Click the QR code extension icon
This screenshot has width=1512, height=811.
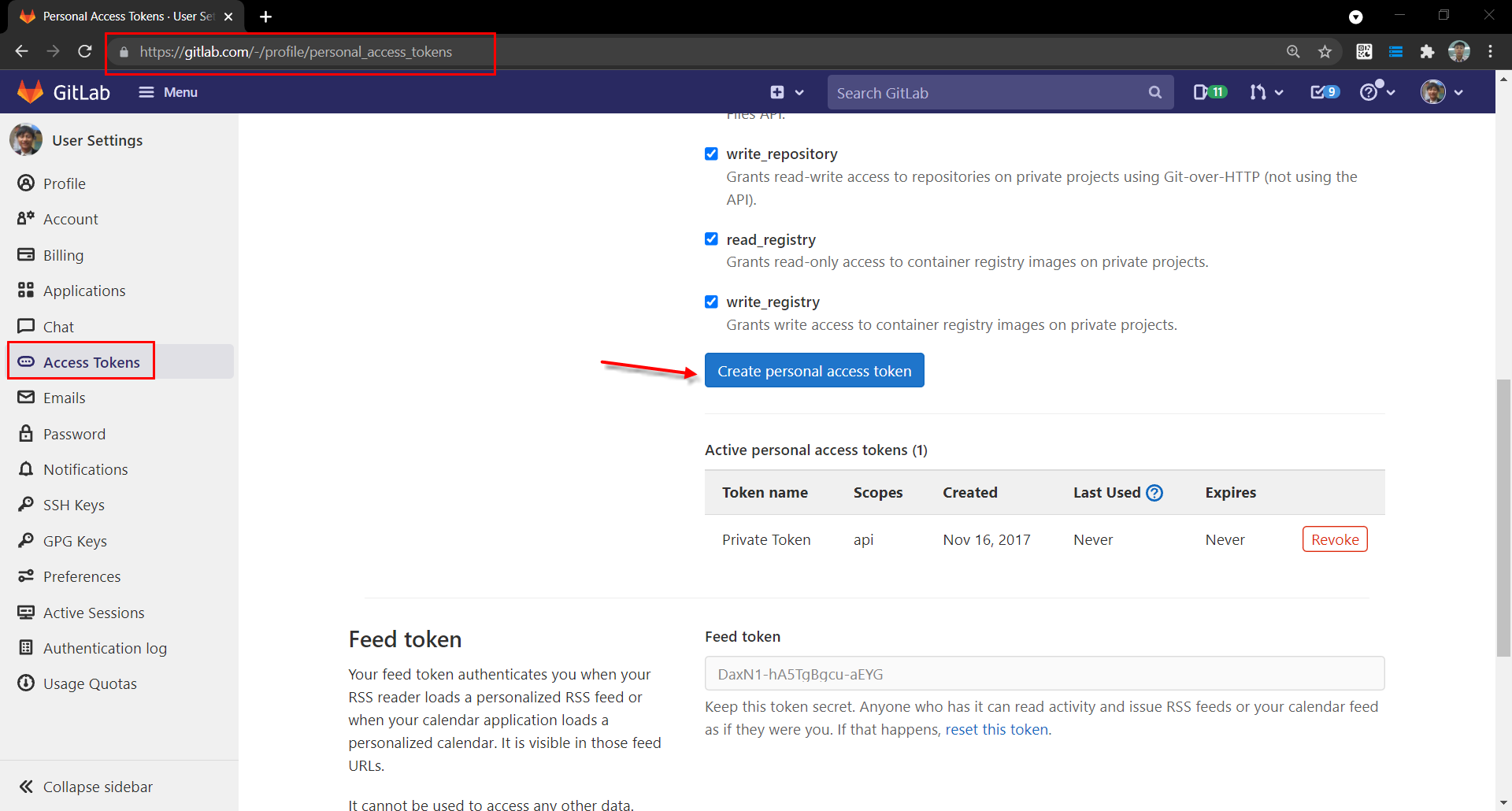[x=1364, y=51]
